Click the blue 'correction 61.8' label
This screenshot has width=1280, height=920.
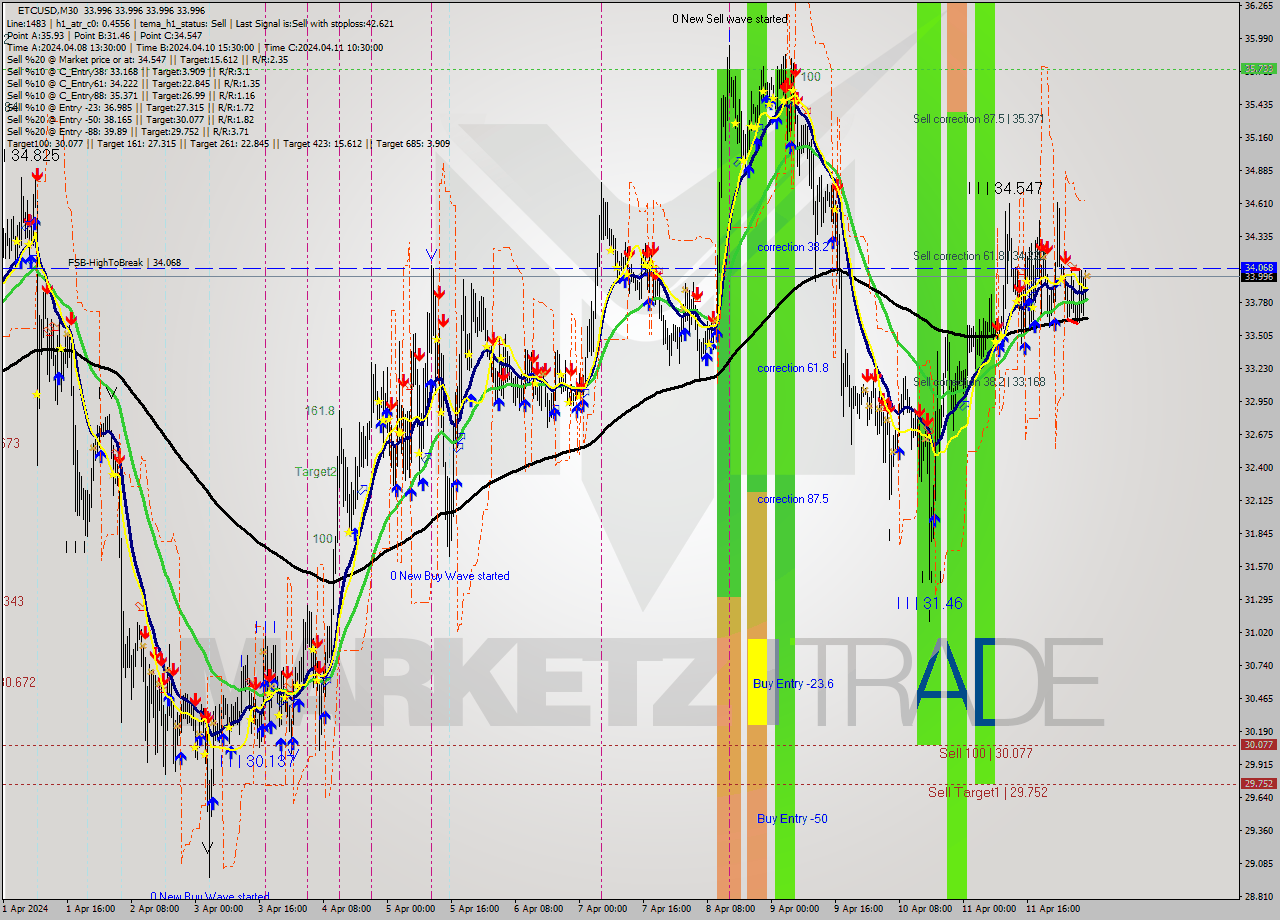(793, 368)
